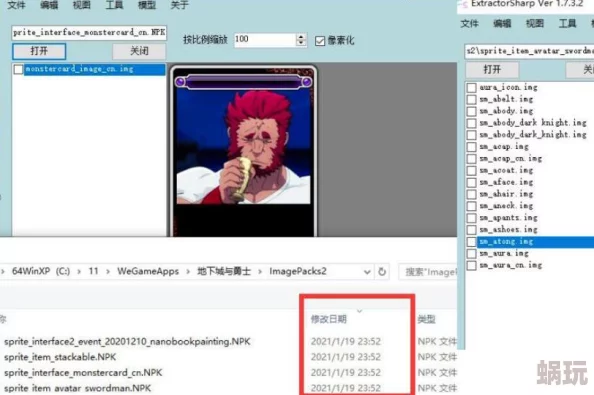Screen dimensions: 594x395
Task: Toggle the 像素化 checkbox
Action: [320, 41]
